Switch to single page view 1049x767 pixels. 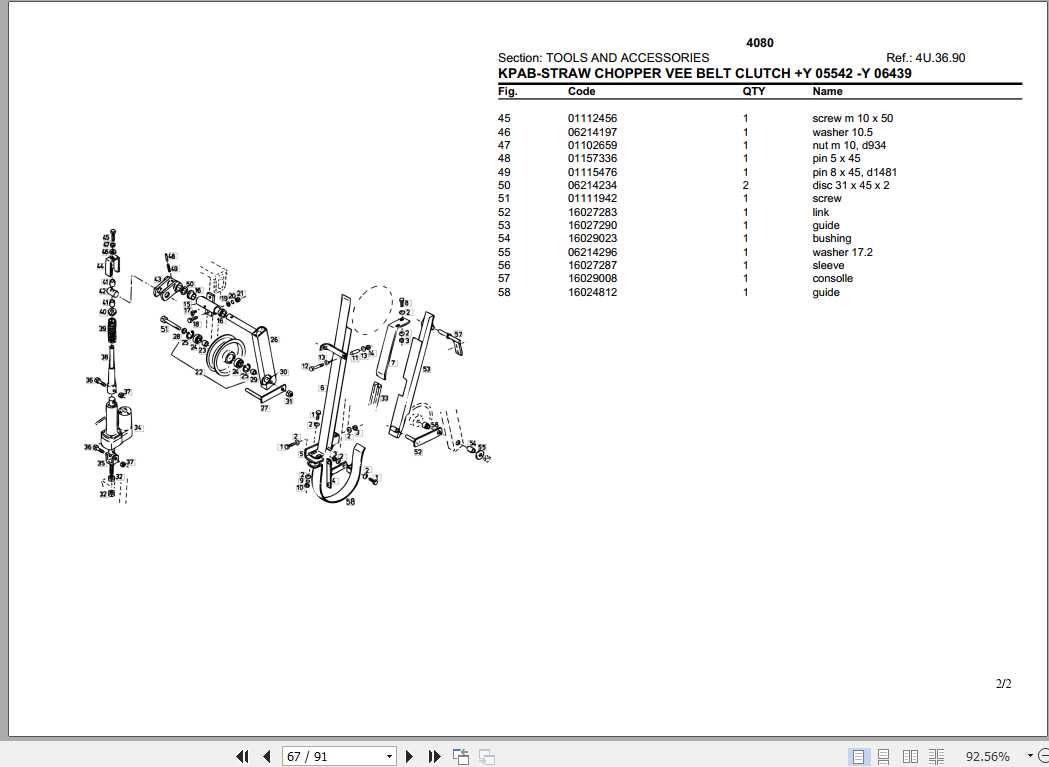(858, 756)
